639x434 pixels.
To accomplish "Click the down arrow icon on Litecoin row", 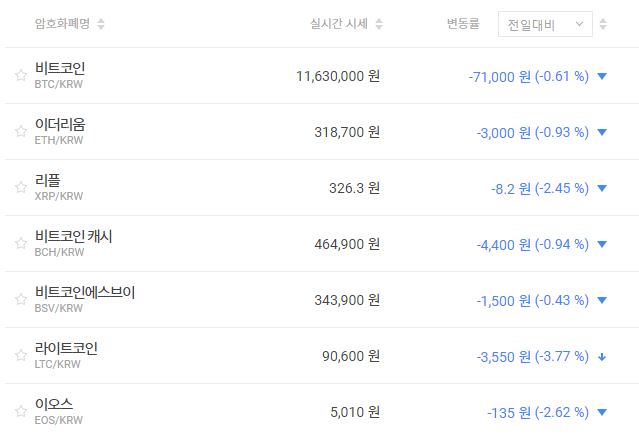I will [602, 356].
